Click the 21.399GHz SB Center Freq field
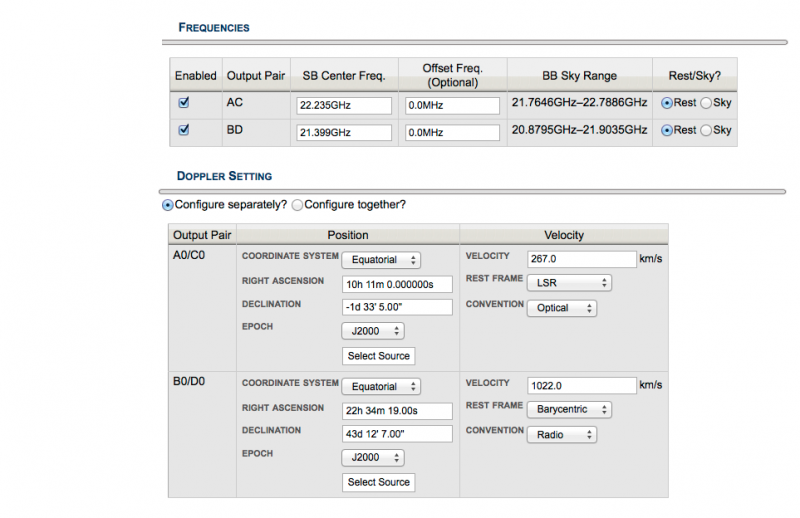 click(x=343, y=132)
